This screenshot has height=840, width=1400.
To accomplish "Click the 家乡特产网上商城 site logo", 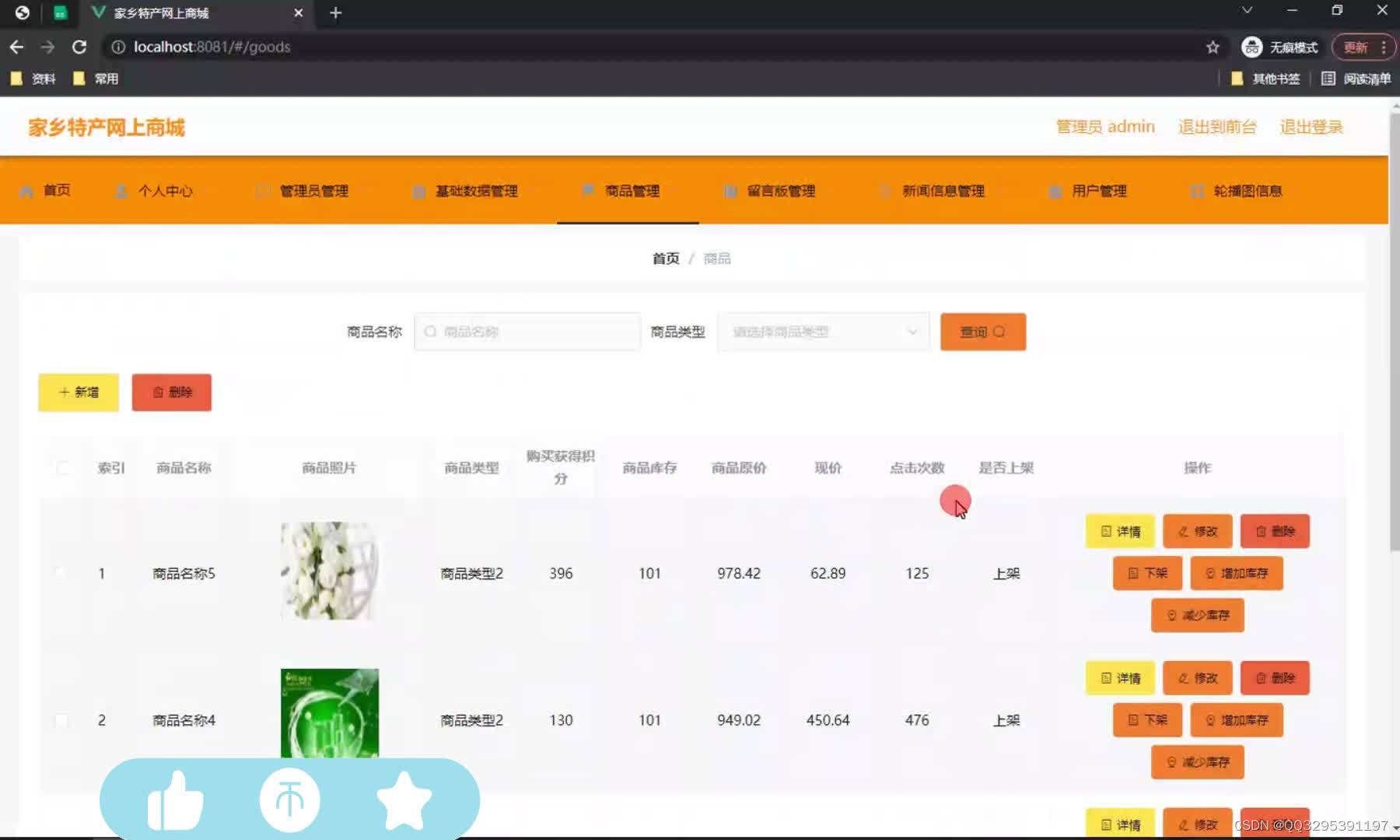I will click(107, 128).
